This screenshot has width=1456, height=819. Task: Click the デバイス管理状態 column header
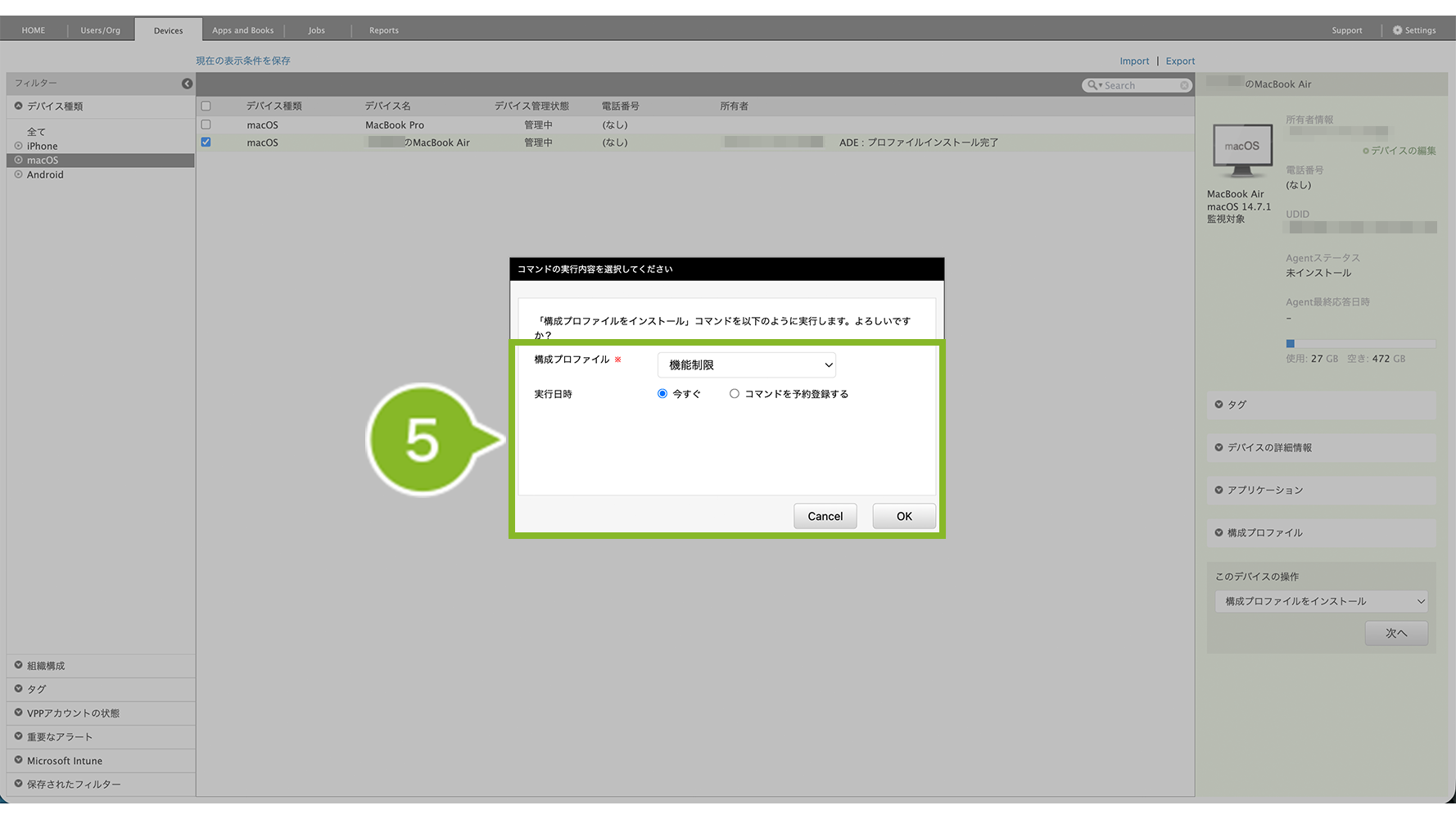[x=531, y=106]
